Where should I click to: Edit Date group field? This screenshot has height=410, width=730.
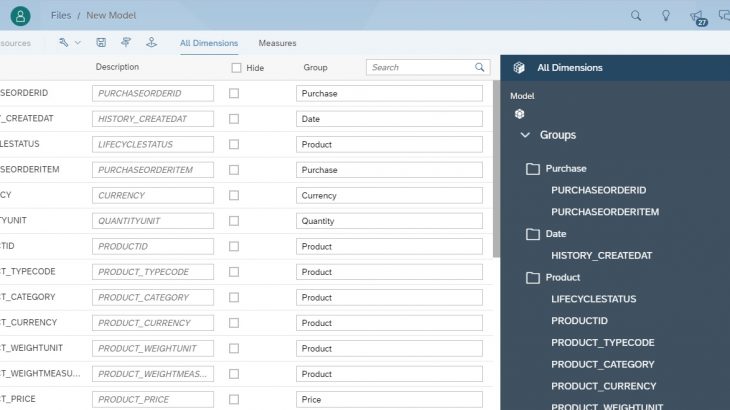click(x=389, y=119)
